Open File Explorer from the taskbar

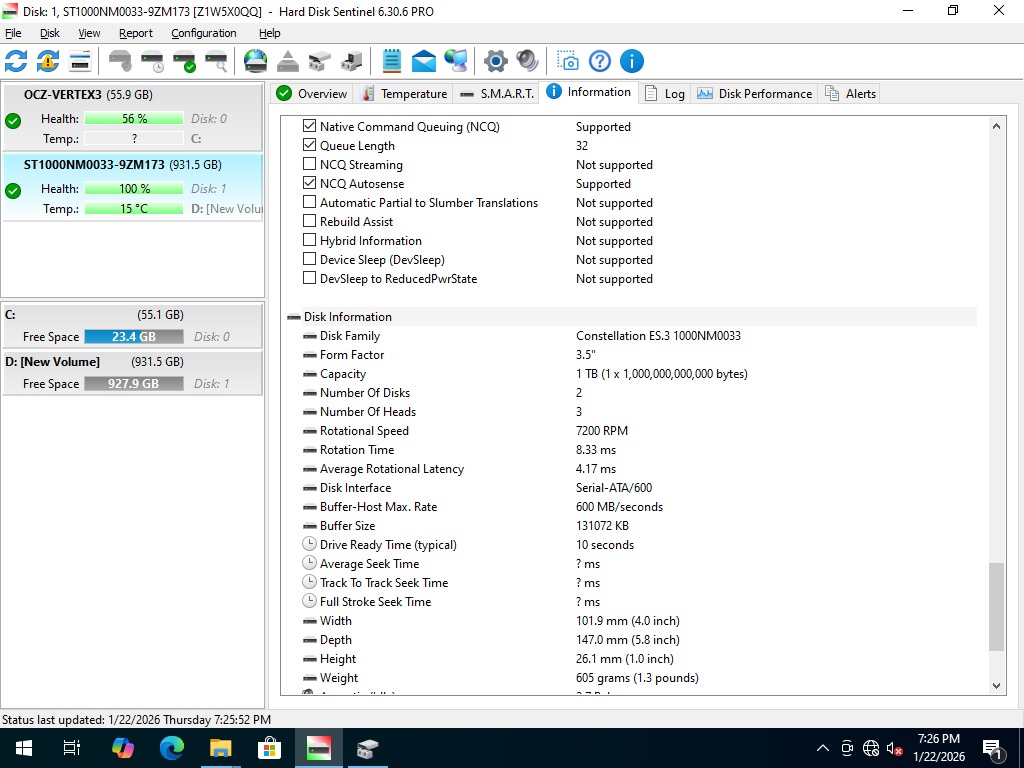(x=220, y=748)
